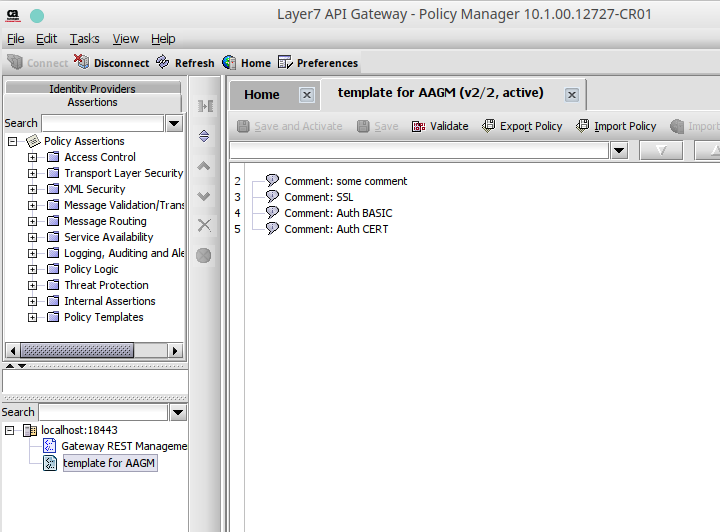Screen dimensions: 720x532
Task: Open the Tasks menu
Action: (x=84, y=38)
